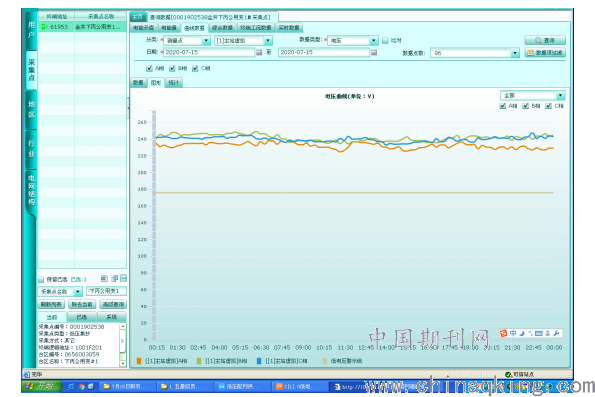Image resolution: width=595 pixels, height=397 pixels.
Task: Open the start date calendar picker icon
Action: [259, 52]
